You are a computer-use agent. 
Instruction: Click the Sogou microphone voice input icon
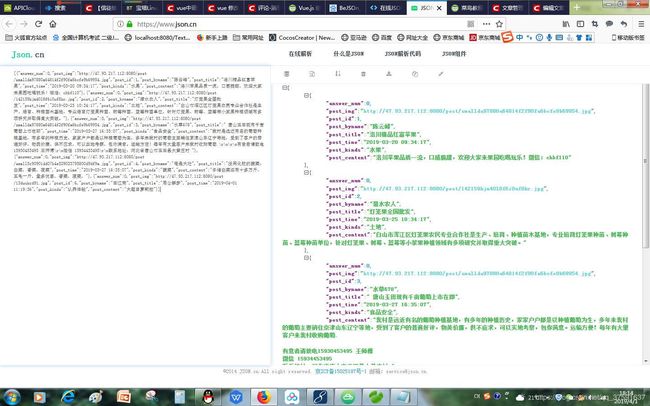[x=549, y=38]
